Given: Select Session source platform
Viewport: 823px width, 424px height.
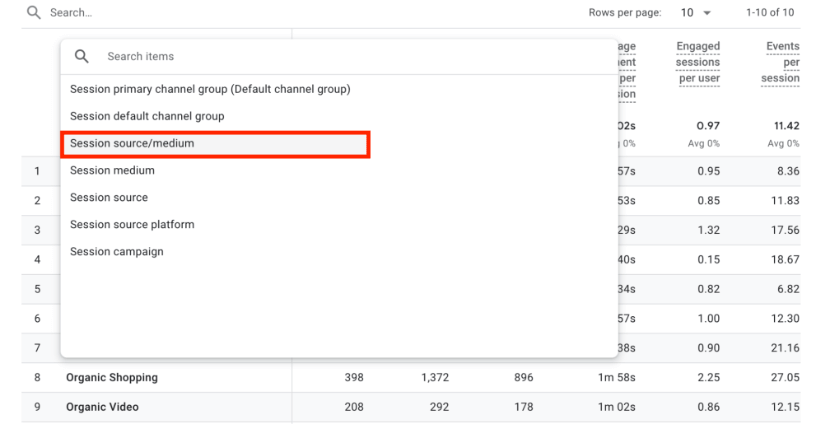Looking at the screenshot, I should (x=132, y=225).
